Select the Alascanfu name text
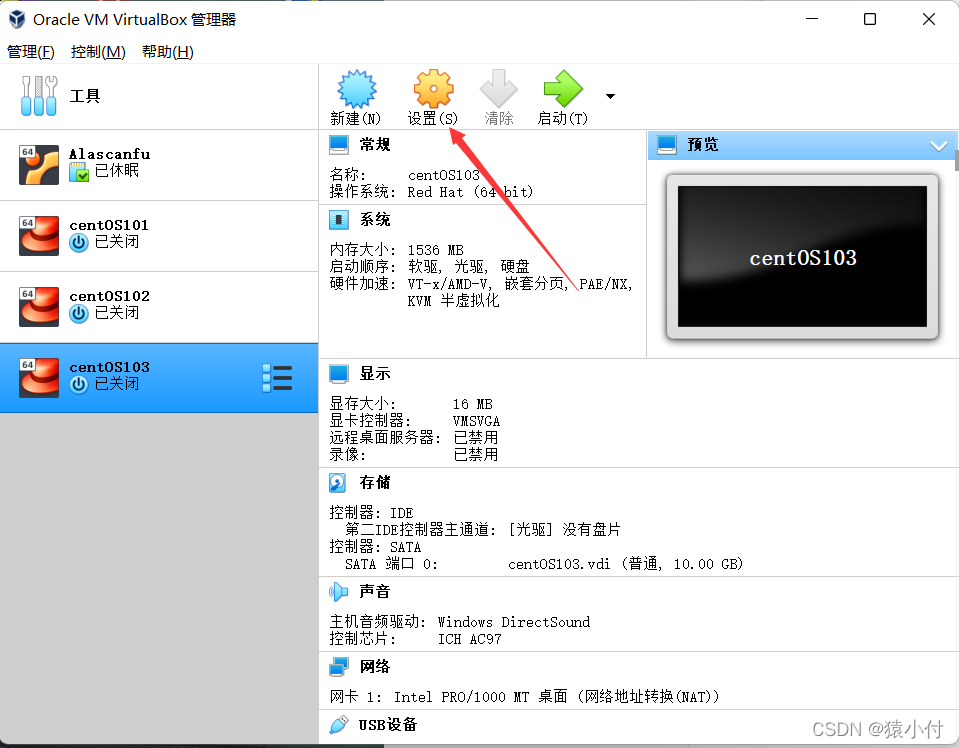The width and height of the screenshot is (959, 748). coord(109,154)
